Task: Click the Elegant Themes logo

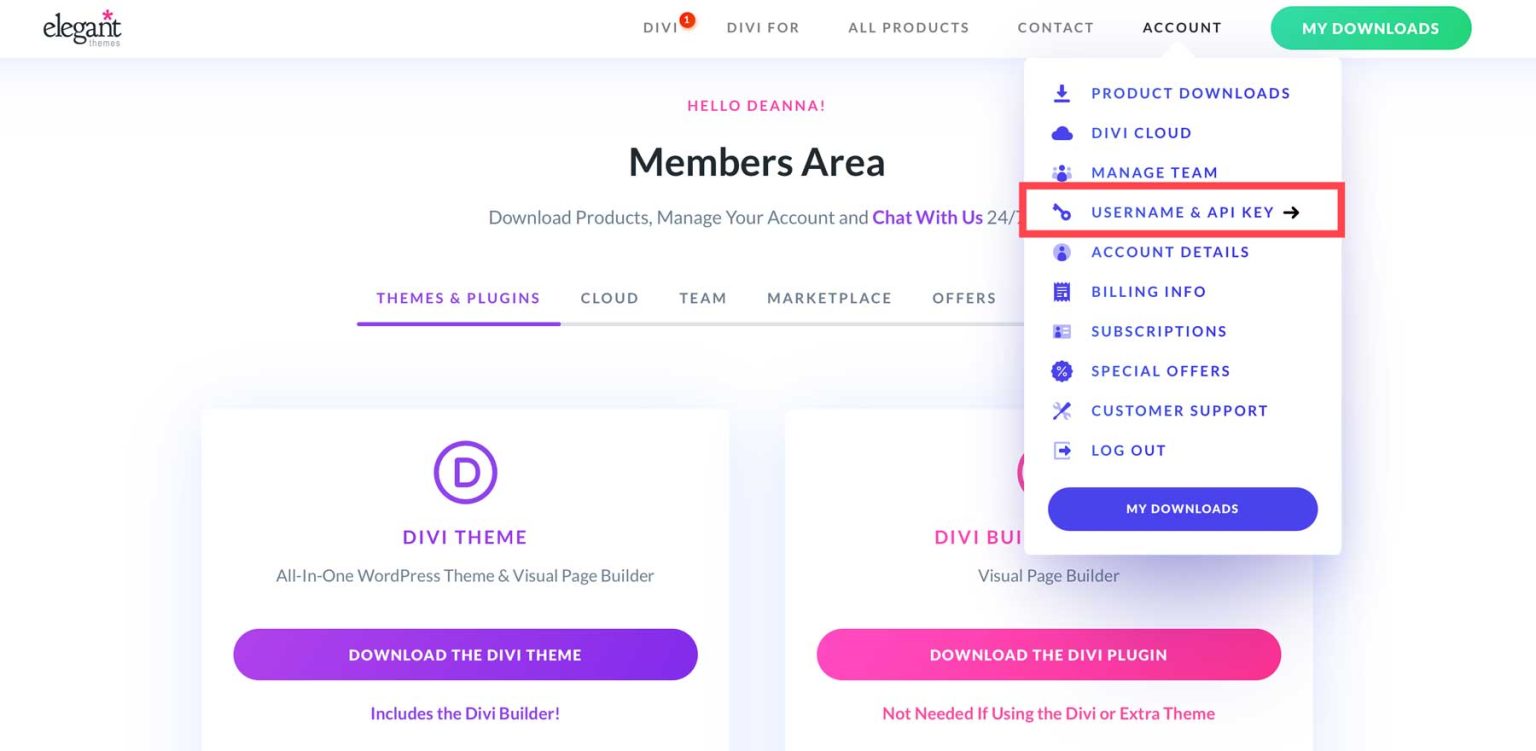Action: (80, 28)
